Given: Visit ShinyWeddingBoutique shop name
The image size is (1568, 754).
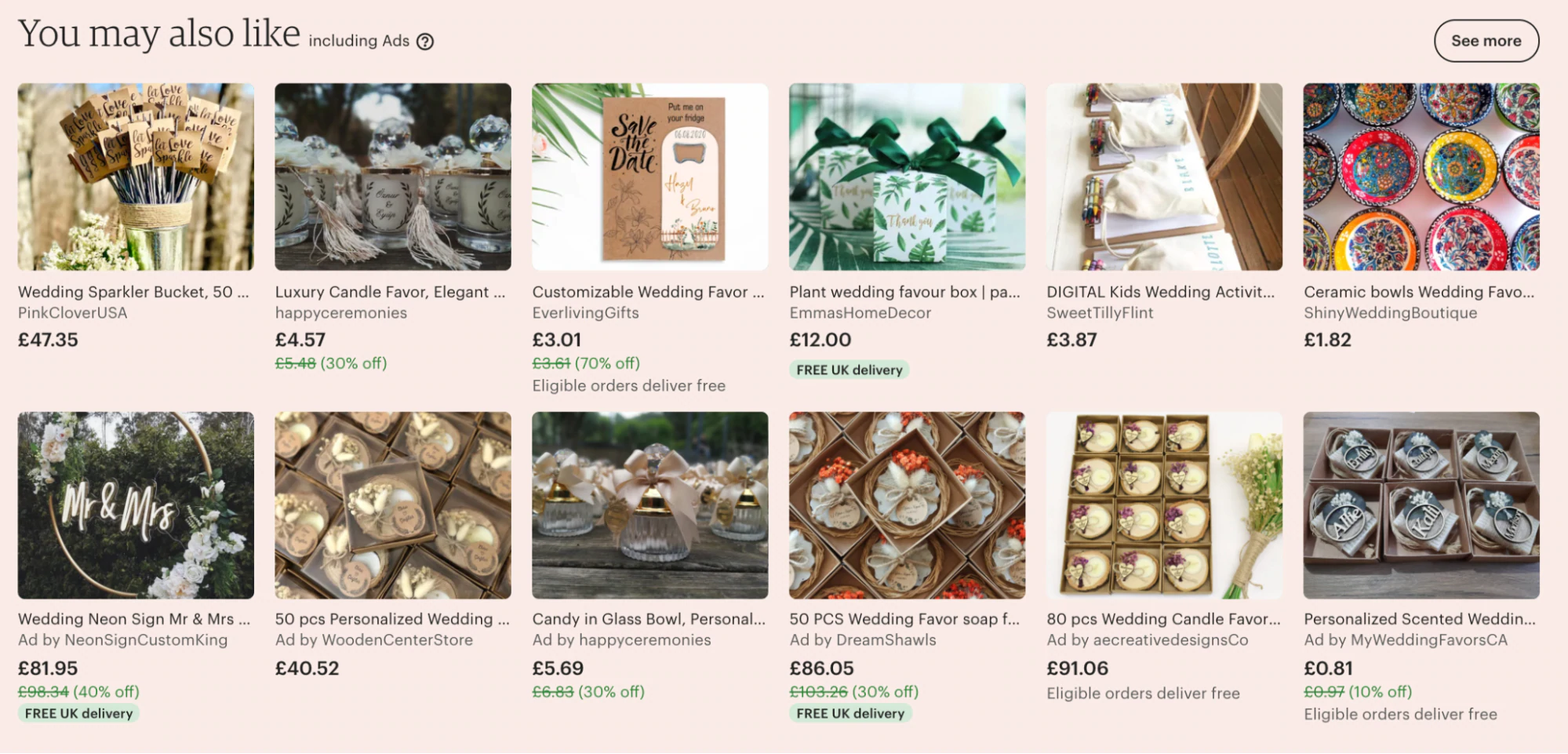Looking at the screenshot, I should 1391,313.
